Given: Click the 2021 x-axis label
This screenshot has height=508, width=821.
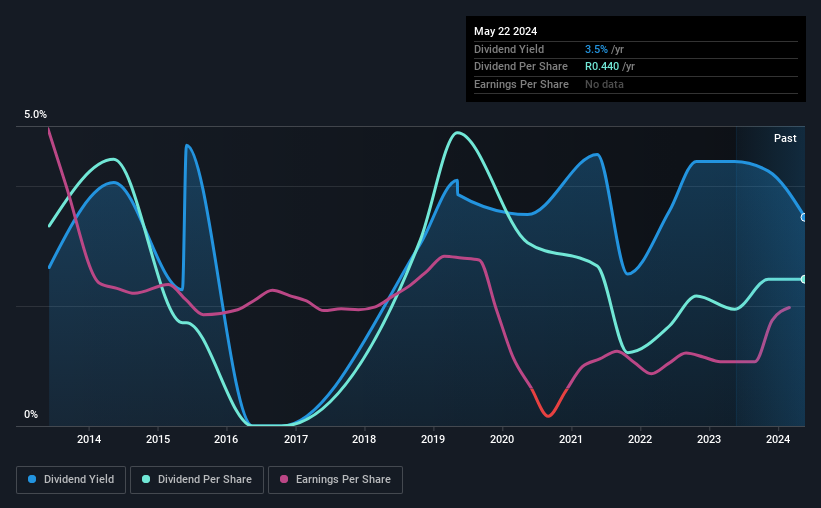Looking at the screenshot, I should [571, 439].
